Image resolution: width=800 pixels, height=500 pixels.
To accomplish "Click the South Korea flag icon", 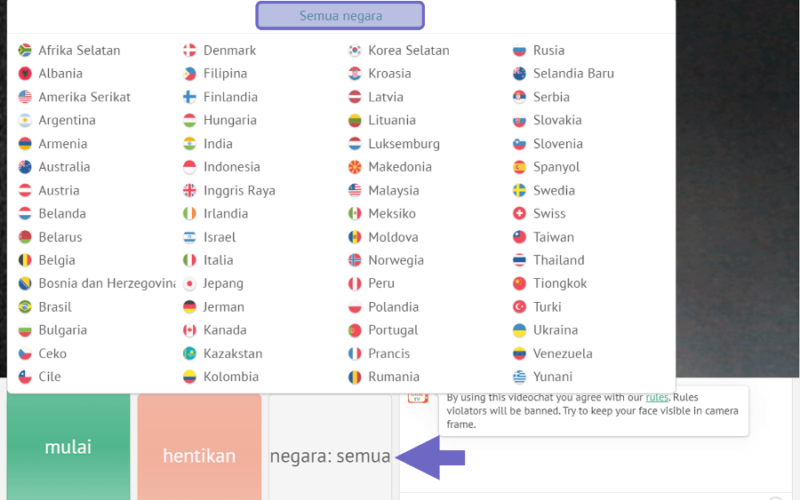I will click(355, 51).
